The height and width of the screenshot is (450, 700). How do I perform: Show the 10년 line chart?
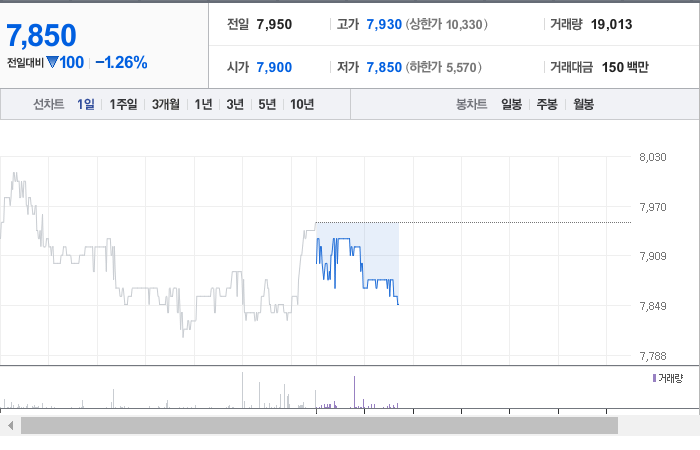click(x=302, y=104)
